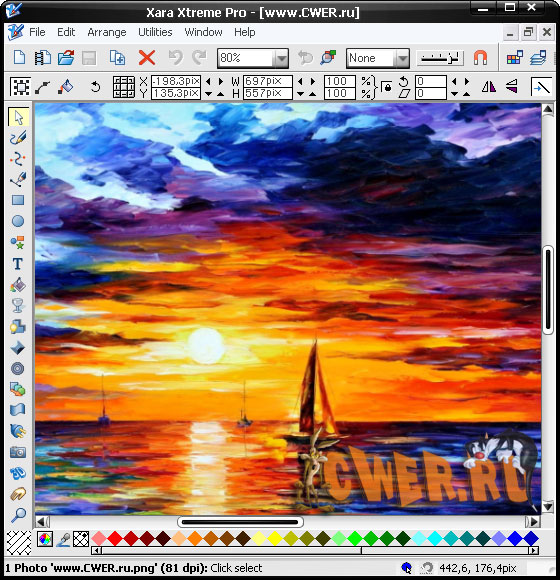Select the Text tool
Image resolution: width=560 pixels, height=580 pixels.
click(17, 264)
